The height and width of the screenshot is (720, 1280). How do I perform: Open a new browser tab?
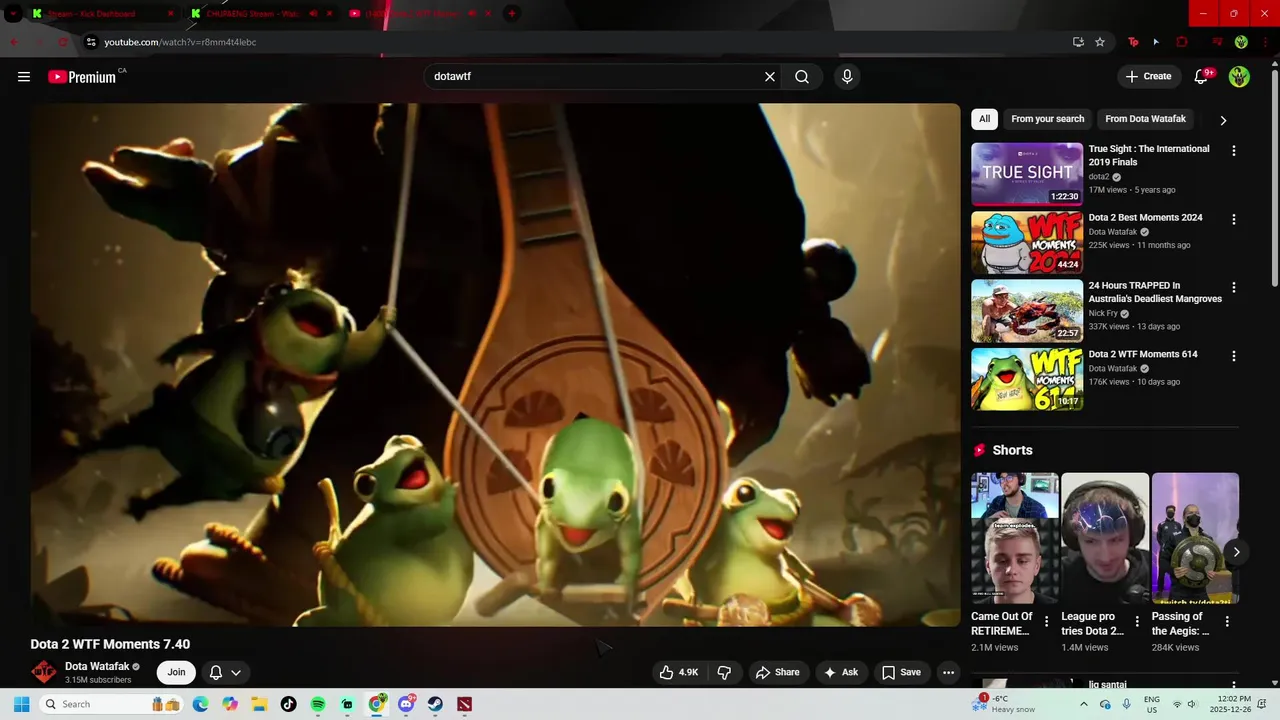click(511, 13)
